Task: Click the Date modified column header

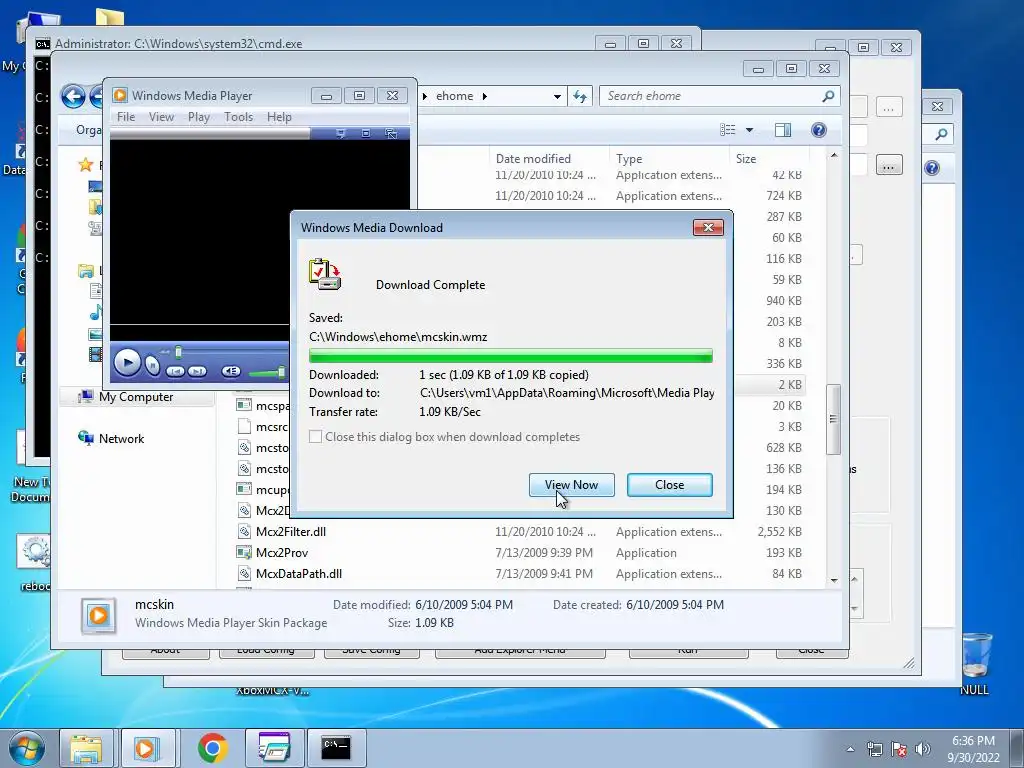Action: (533, 159)
